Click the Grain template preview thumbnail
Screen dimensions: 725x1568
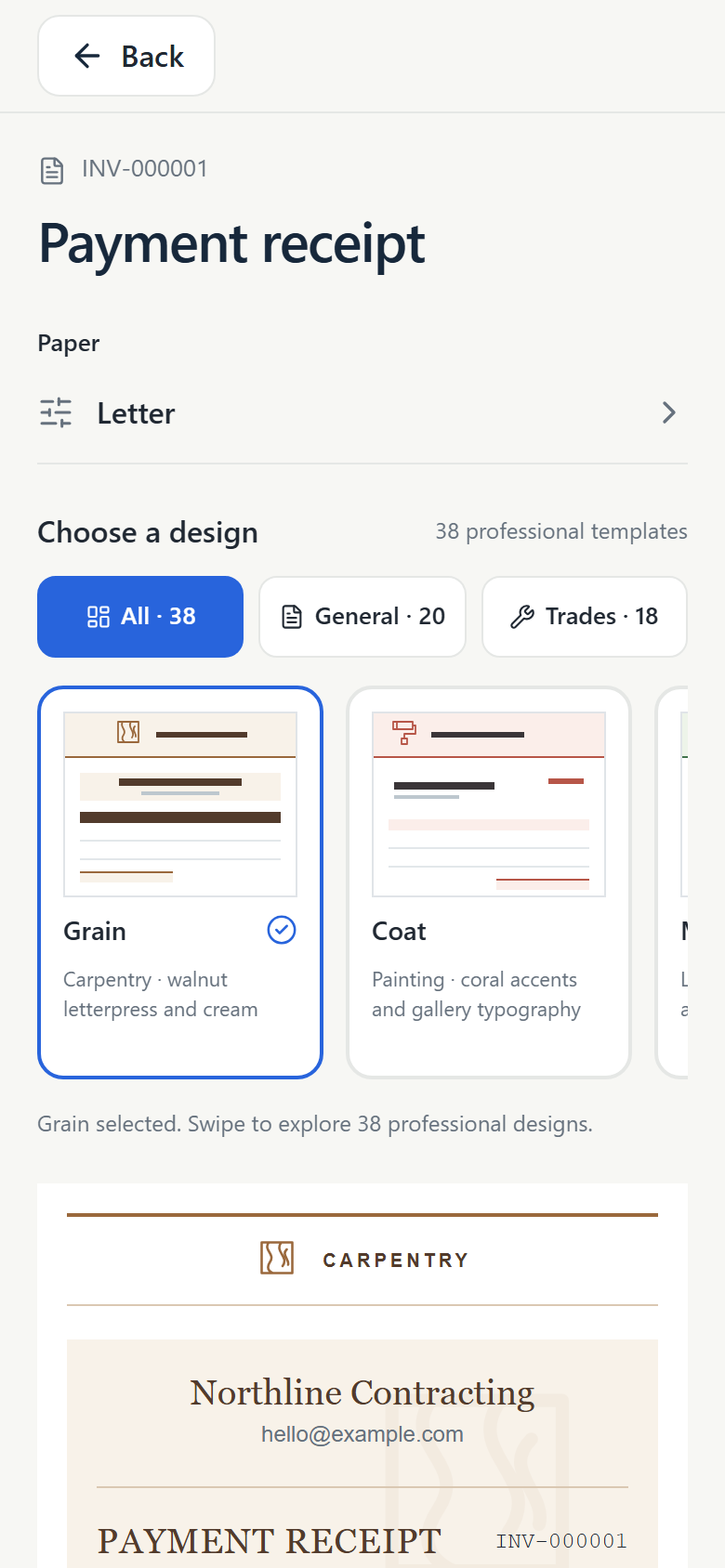[180, 804]
